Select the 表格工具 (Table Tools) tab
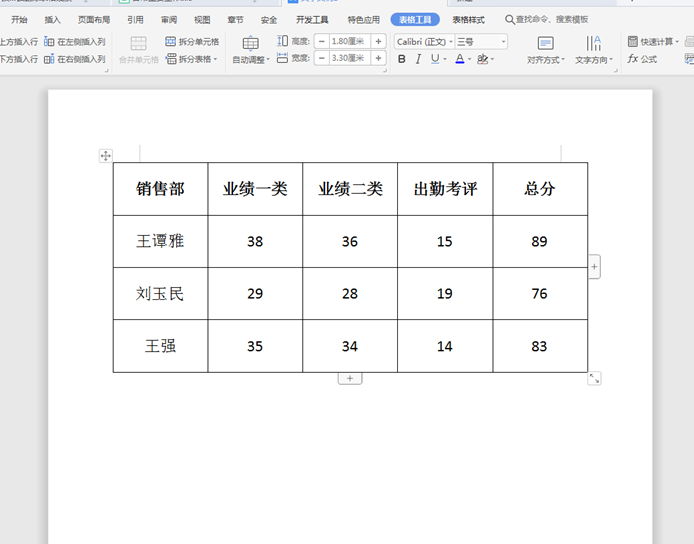The width and height of the screenshot is (694, 544). point(415,19)
